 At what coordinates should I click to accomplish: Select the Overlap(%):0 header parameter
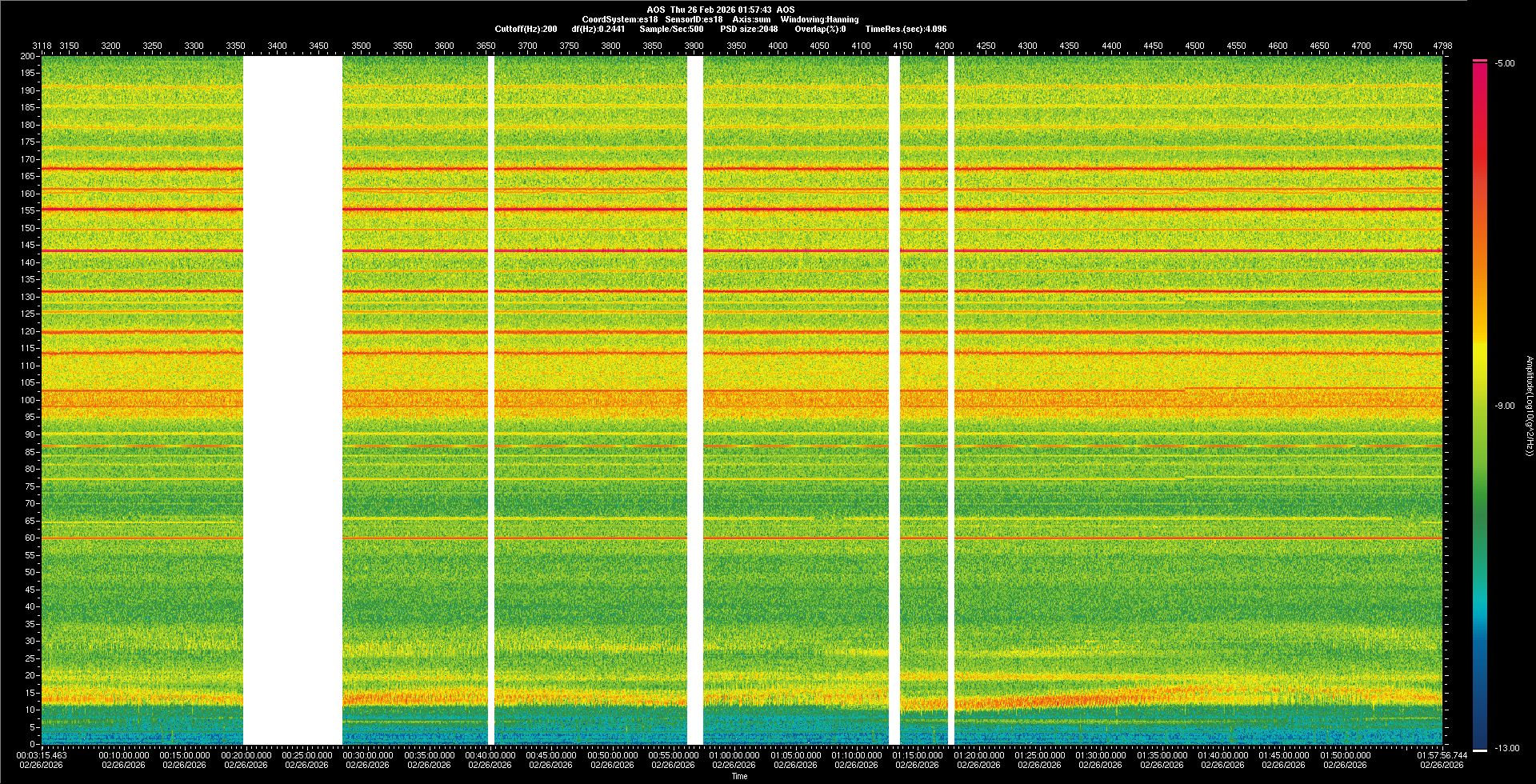(x=820, y=29)
